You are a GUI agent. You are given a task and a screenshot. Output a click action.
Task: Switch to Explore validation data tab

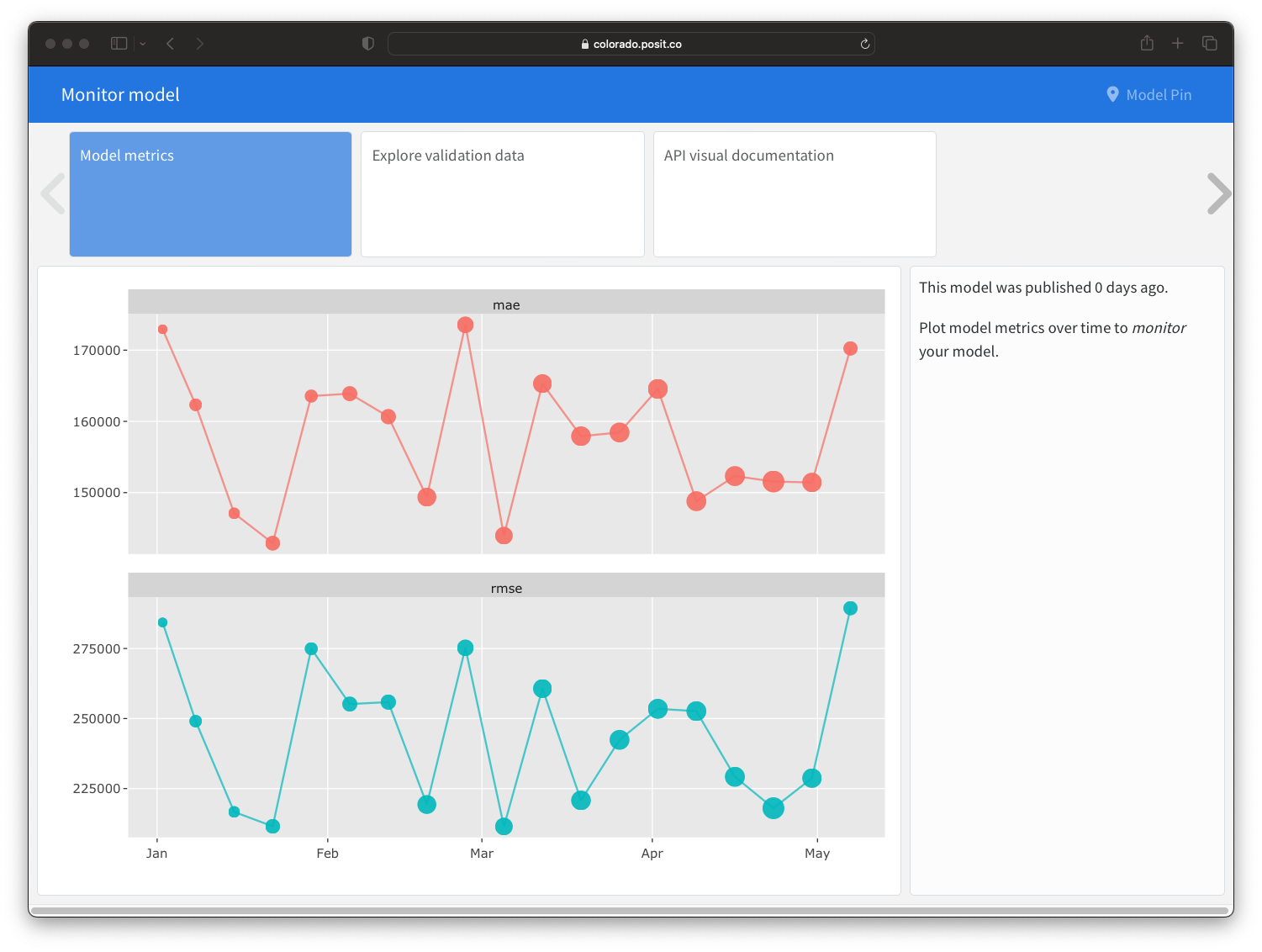tap(502, 193)
